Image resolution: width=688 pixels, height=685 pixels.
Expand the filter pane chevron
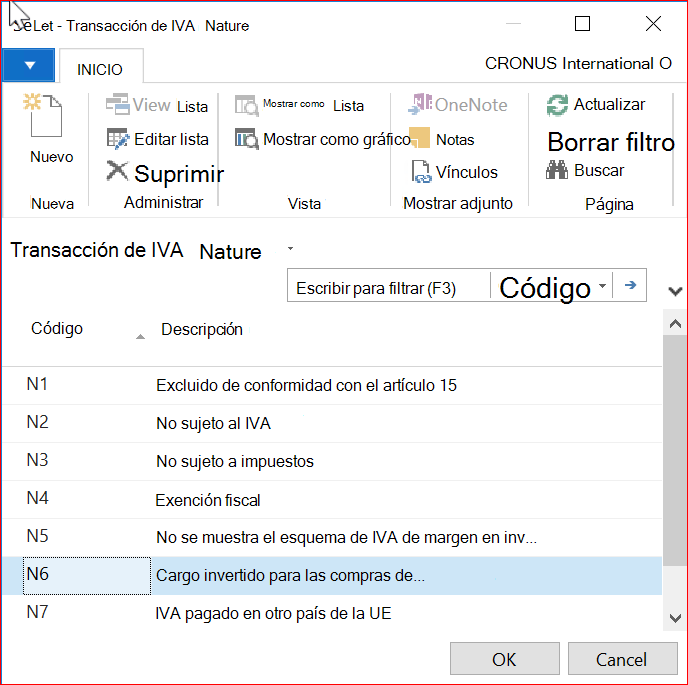click(675, 291)
